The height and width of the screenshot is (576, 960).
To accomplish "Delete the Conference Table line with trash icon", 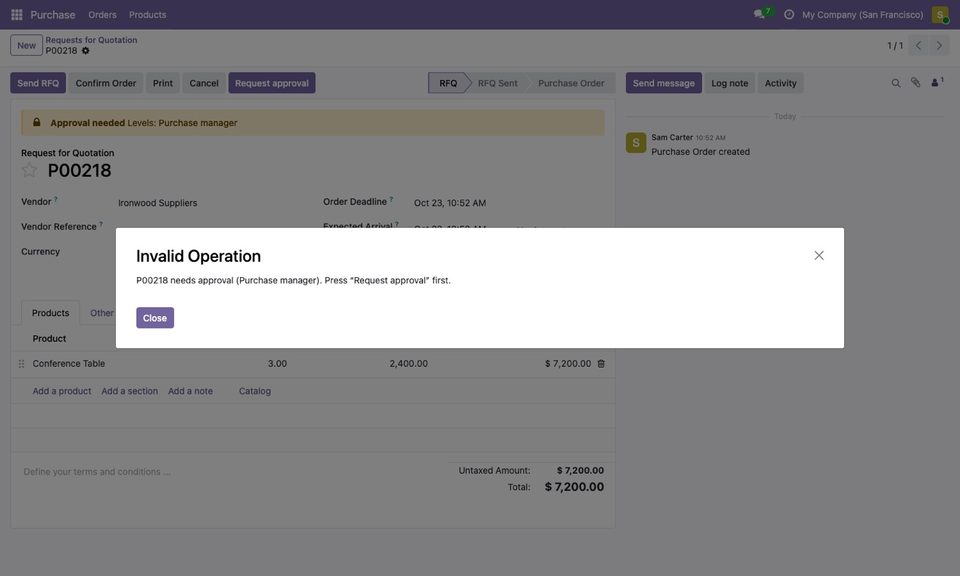I will click(601, 364).
